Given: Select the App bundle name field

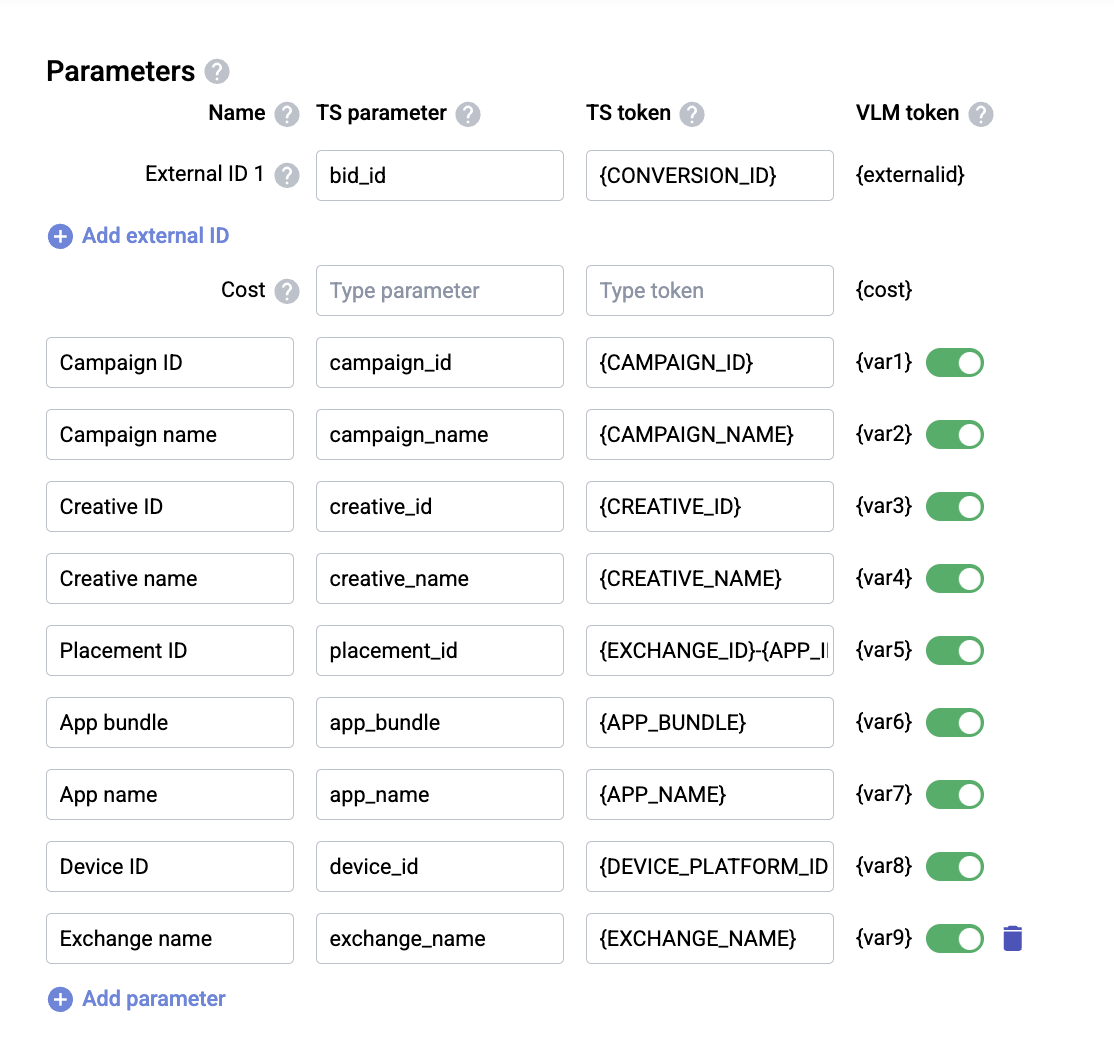Looking at the screenshot, I should click(169, 723).
